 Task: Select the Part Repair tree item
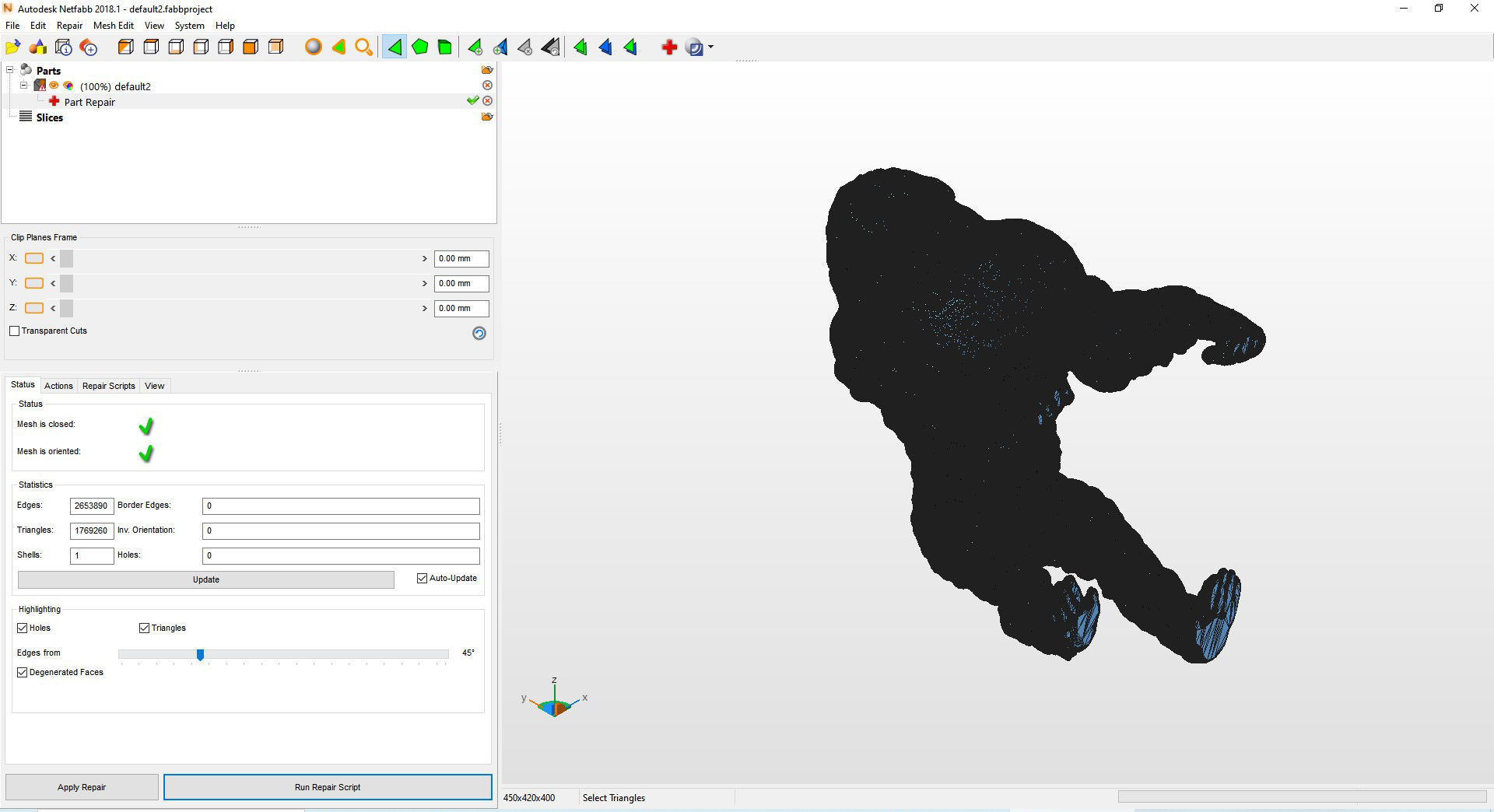(89, 102)
